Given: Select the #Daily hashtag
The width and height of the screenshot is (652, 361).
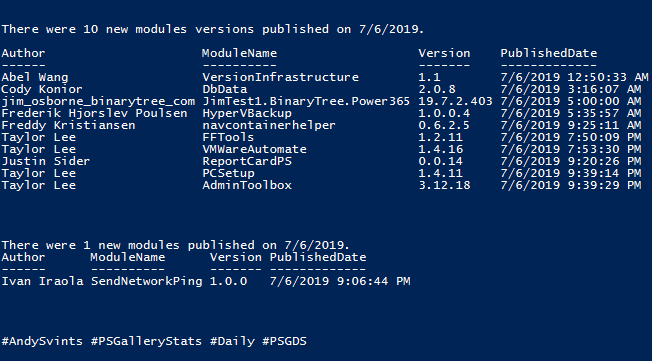Looking at the screenshot, I should tap(232, 341).
